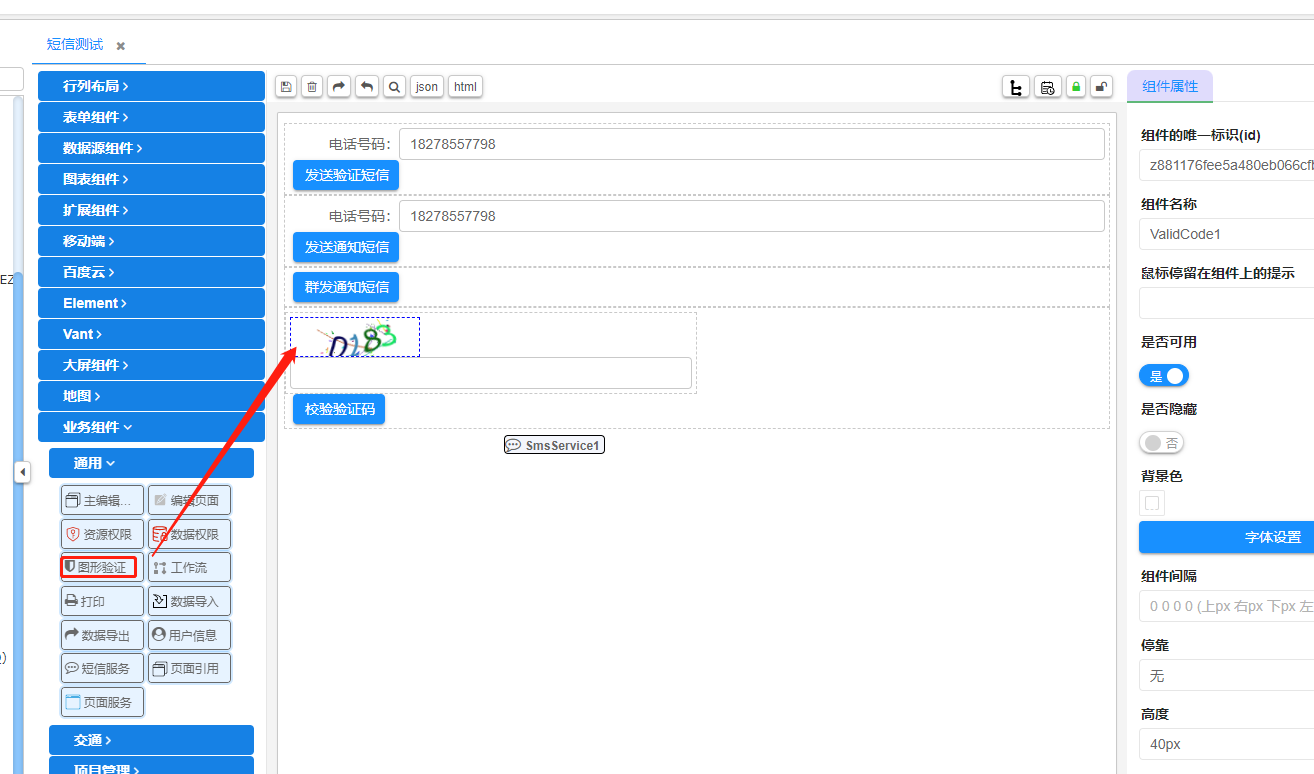The width and height of the screenshot is (1314, 774).
Task: Click the magnifier preview icon
Action: tap(395, 87)
